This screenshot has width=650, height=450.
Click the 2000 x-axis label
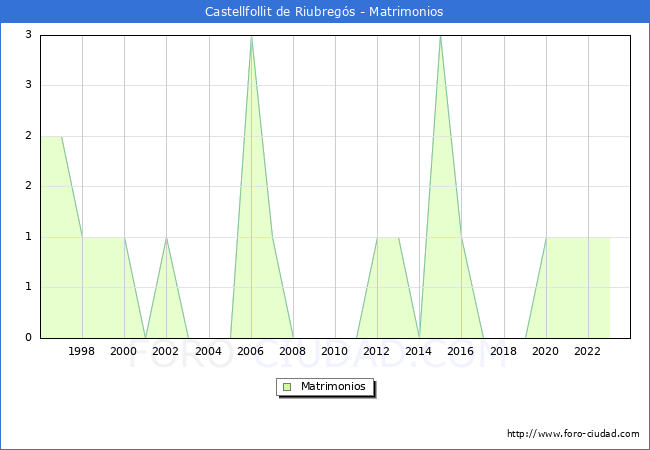(x=124, y=351)
